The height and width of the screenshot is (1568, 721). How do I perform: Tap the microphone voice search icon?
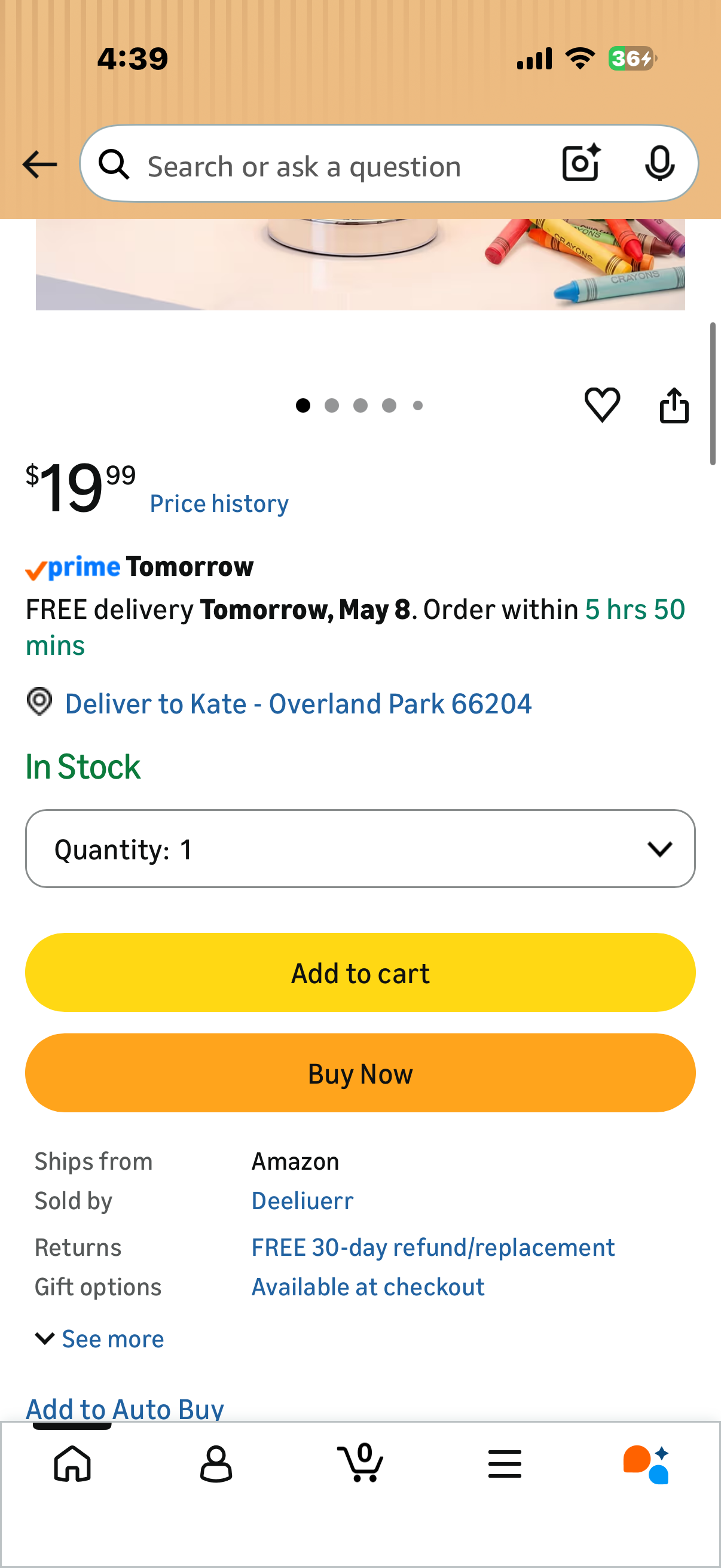(x=659, y=163)
